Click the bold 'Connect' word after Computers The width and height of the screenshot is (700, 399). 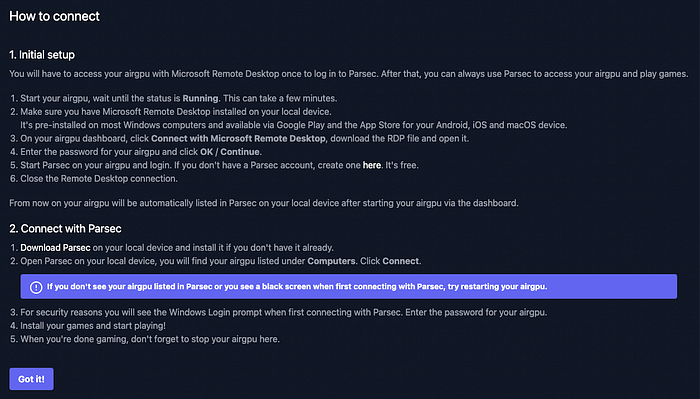tap(400, 261)
